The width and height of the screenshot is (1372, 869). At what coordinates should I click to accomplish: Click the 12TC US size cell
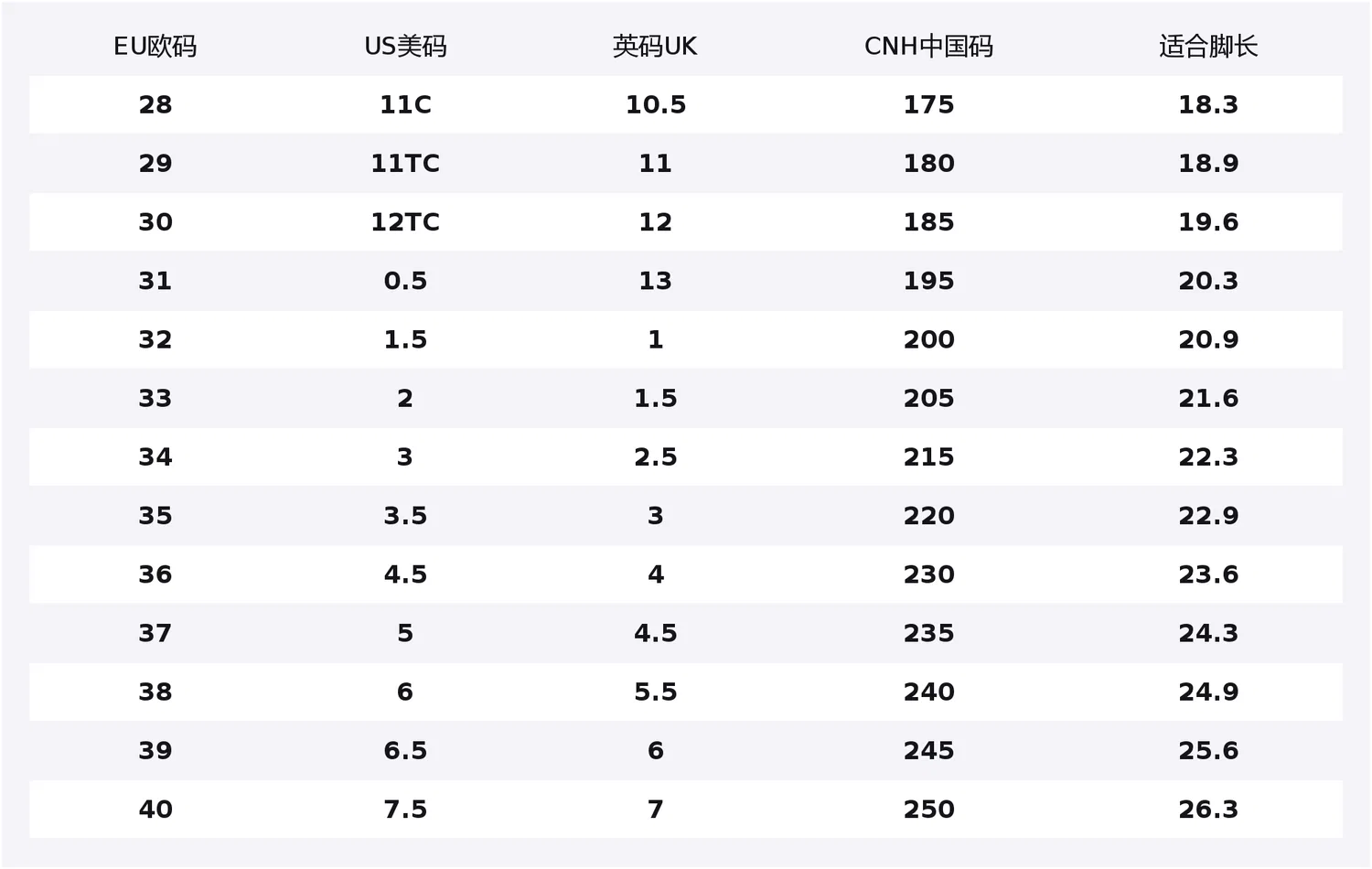point(405,222)
